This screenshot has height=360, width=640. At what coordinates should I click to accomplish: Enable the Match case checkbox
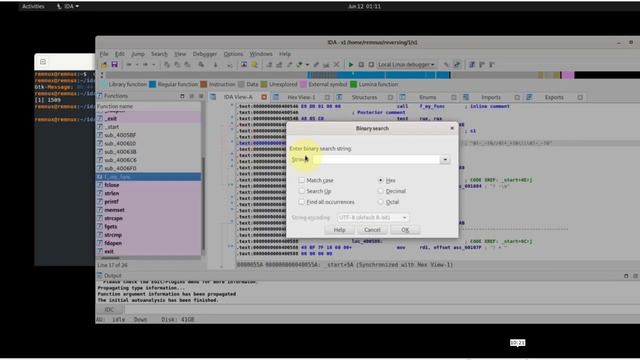point(301,180)
